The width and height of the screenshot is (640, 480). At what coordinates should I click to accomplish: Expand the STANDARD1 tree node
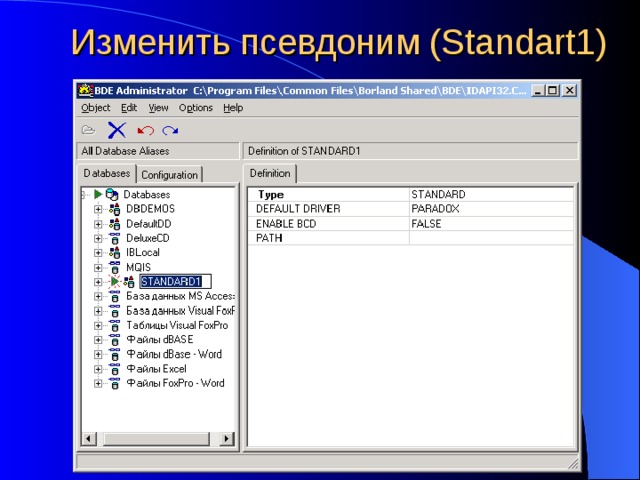(98, 282)
